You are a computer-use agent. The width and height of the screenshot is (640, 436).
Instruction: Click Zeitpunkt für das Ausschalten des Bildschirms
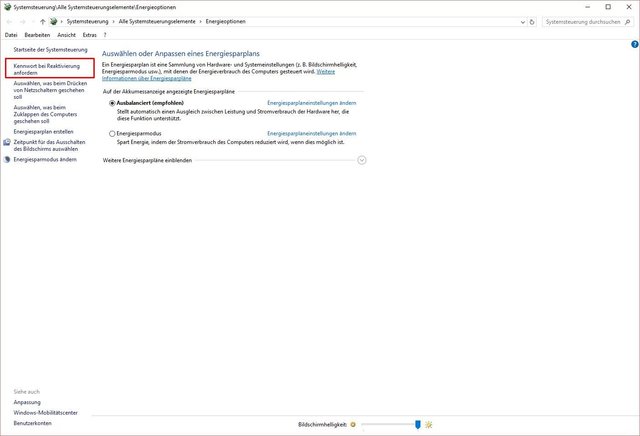(49, 146)
